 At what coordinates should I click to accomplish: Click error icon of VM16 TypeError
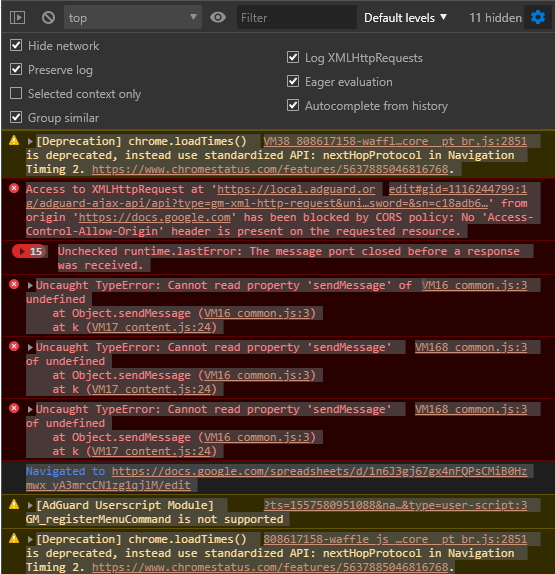pos(14,284)
